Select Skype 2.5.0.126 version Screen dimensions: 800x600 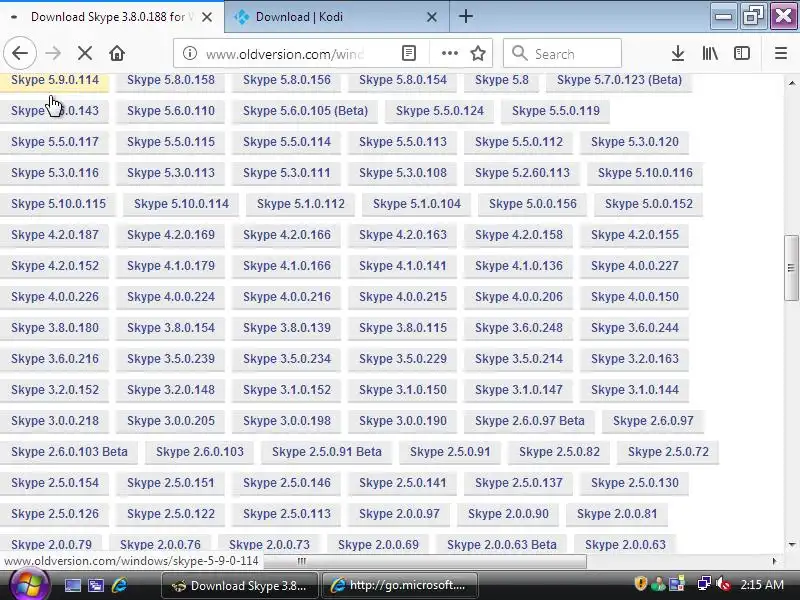click(x=55, y=514)
